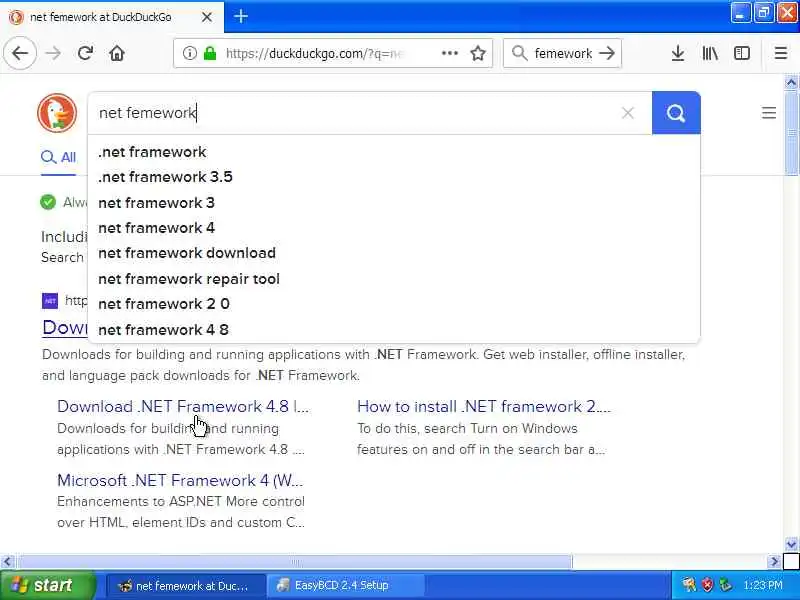Image resolution: width=800 pixels, height=600 pixels.
Task: Open the downloads panel
Action: pos(678,53)
